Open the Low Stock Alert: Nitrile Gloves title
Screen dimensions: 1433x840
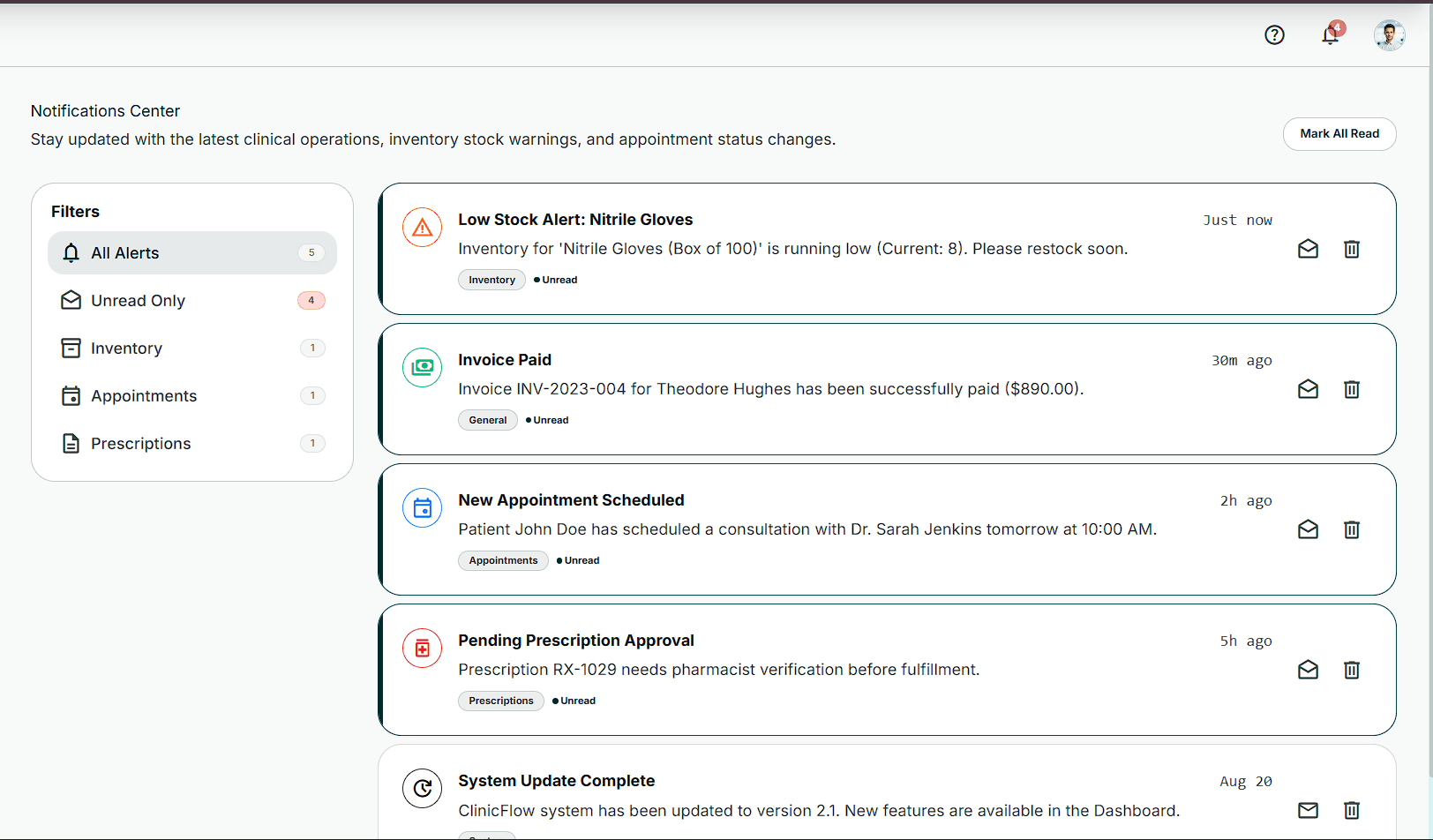click(x=575, y=220)
